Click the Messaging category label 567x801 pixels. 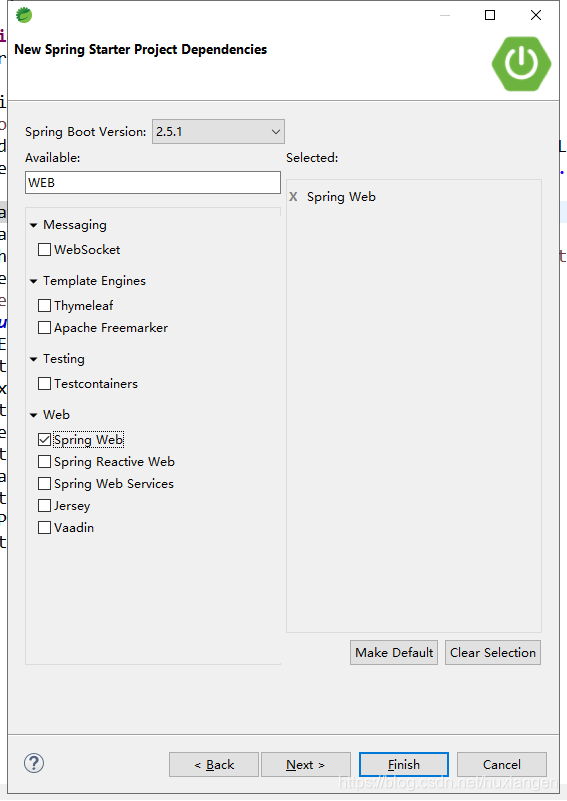tap(75, 225)
